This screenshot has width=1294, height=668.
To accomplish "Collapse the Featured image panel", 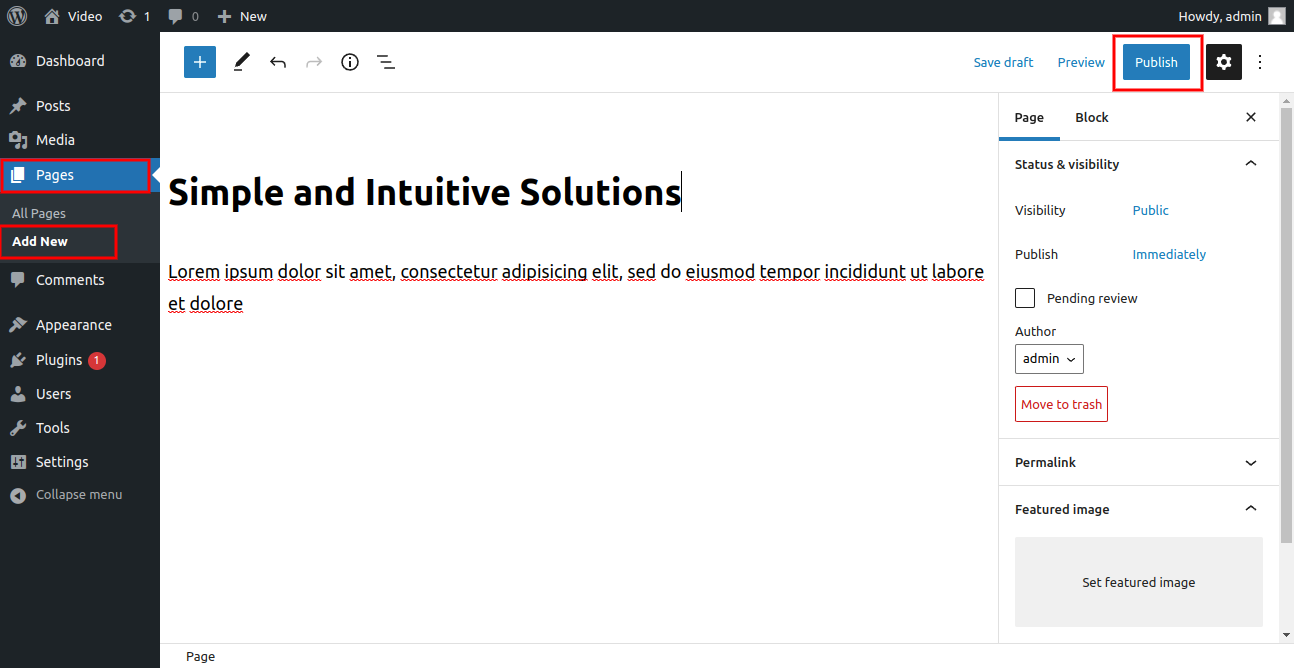I will [x=1250, y=509].
